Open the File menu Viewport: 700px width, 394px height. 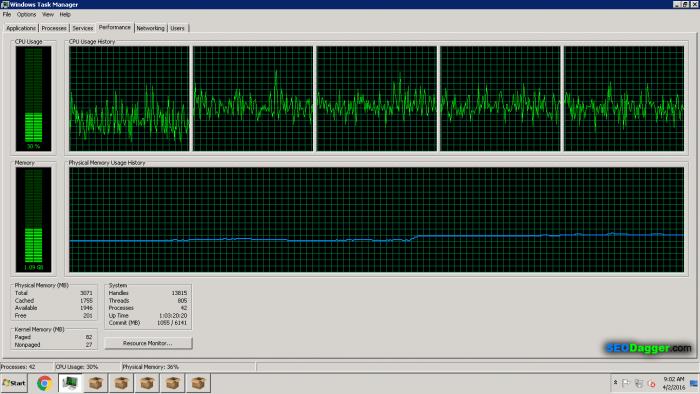7,14
